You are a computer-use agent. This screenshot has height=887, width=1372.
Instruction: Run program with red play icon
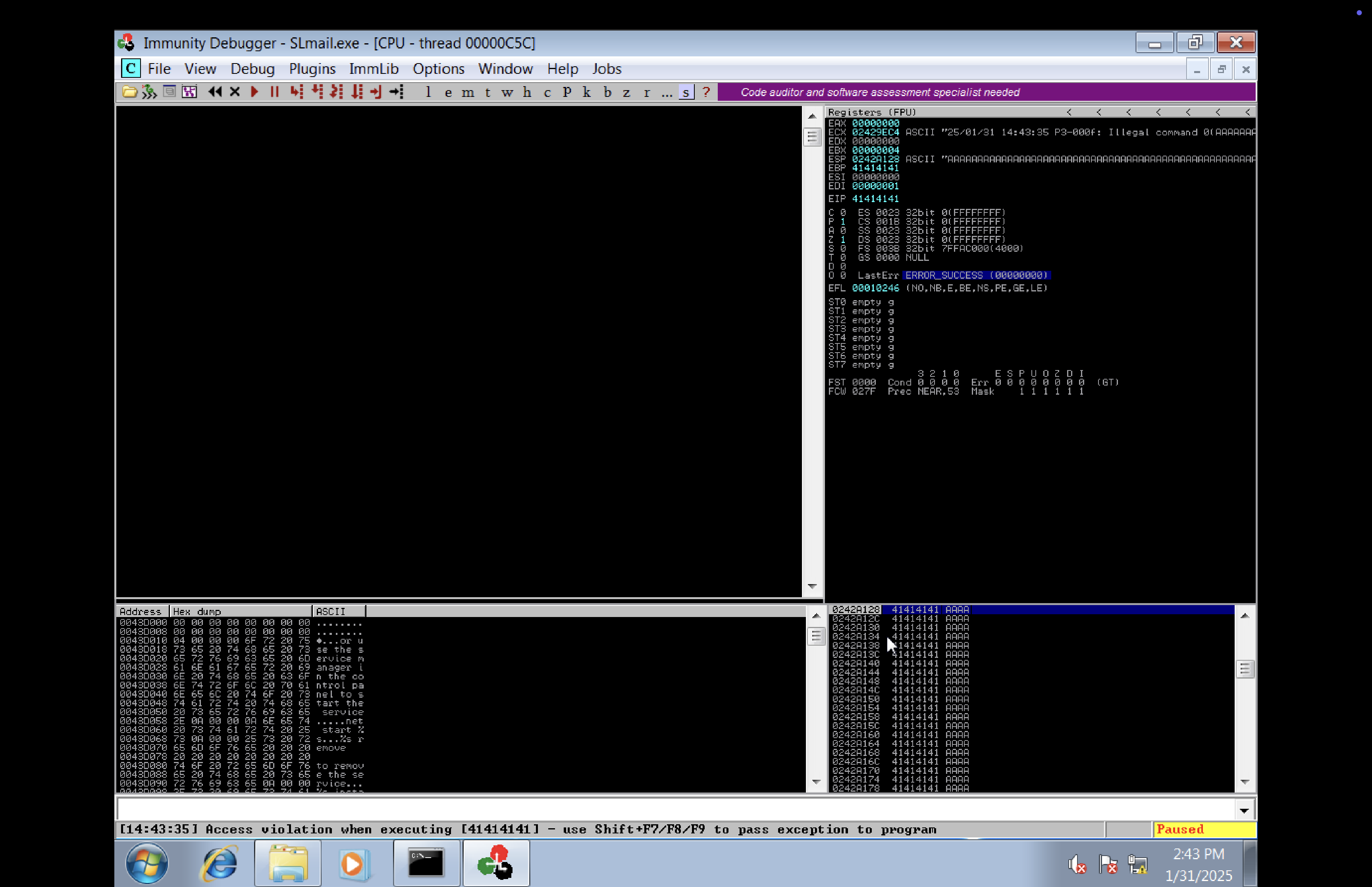tap(254, 92)
